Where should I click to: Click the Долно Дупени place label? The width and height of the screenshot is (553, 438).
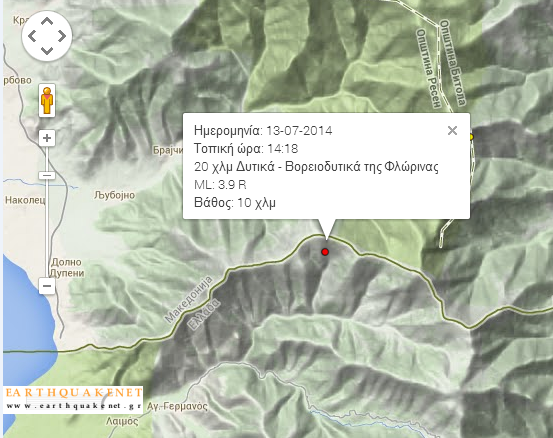coord(67,267)
